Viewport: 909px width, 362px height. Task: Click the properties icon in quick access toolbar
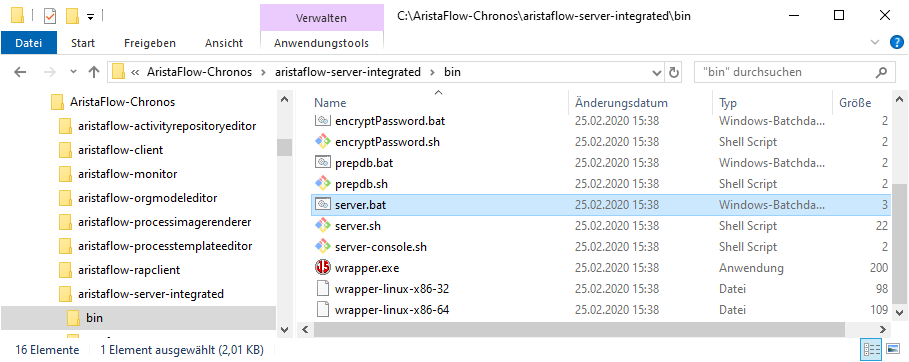pyautogui.click(x=50, y=16)
